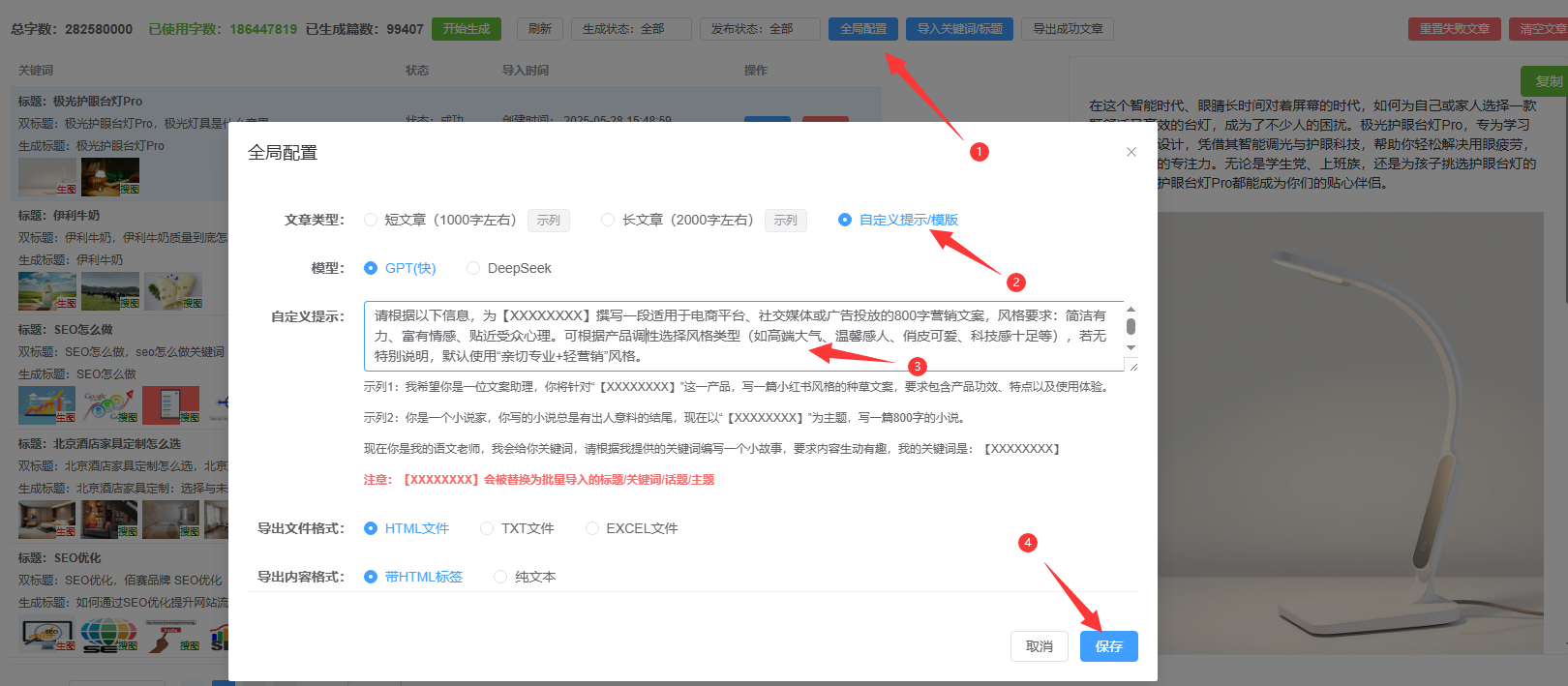Click into the 自定义提示 text area
The width and height of the screenshot is (1568, 686).
(743, 336)
